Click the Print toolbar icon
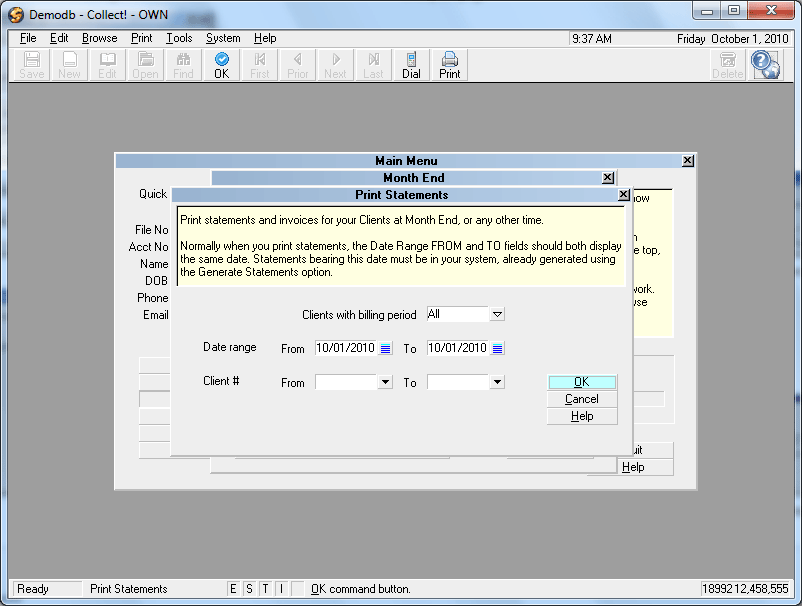Viewport: 802px width, 606px height. point(450,65)
